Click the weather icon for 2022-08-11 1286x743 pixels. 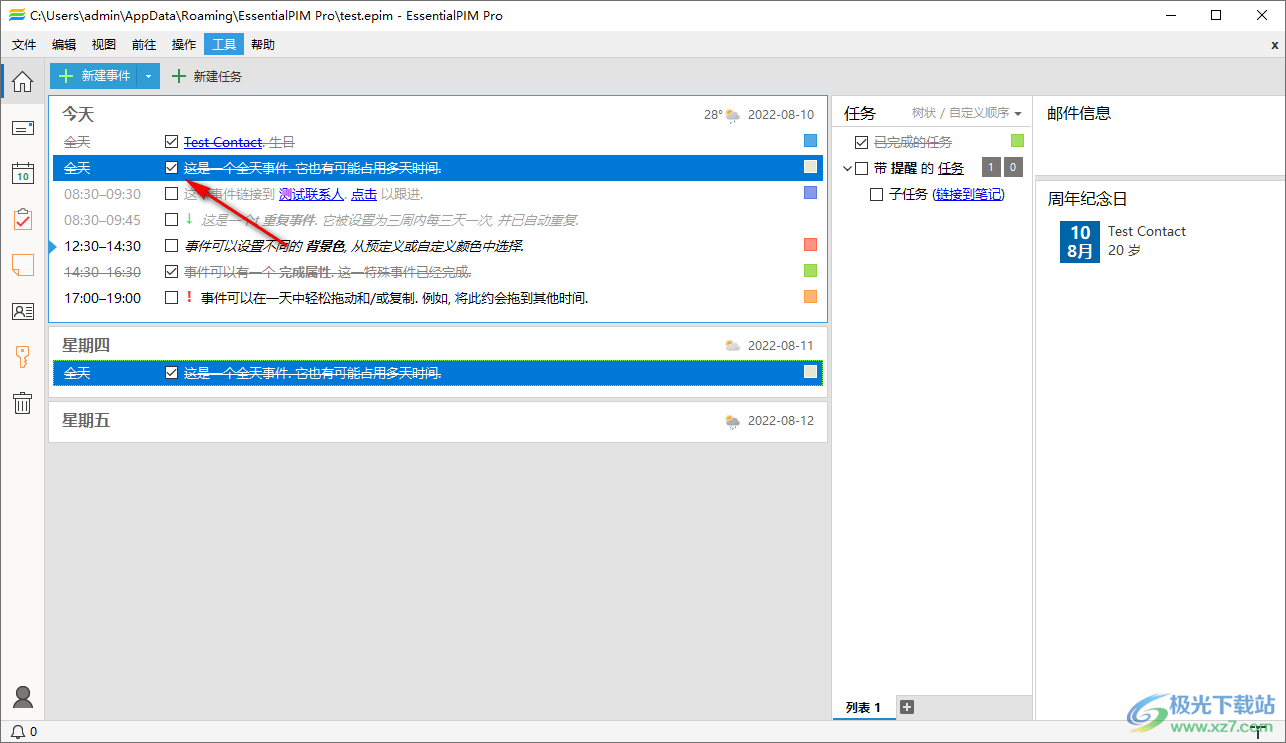click(x=734, y=345)
